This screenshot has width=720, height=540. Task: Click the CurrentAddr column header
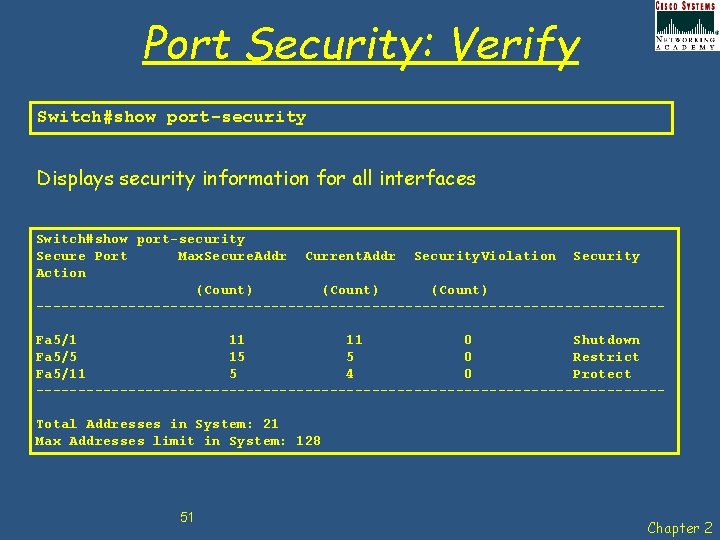pos(350,256)
